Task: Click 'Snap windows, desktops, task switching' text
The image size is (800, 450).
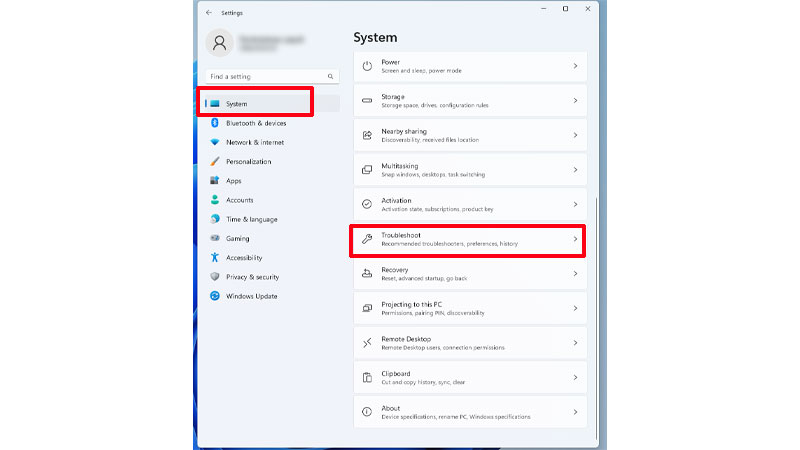Action: click(433, 174)
